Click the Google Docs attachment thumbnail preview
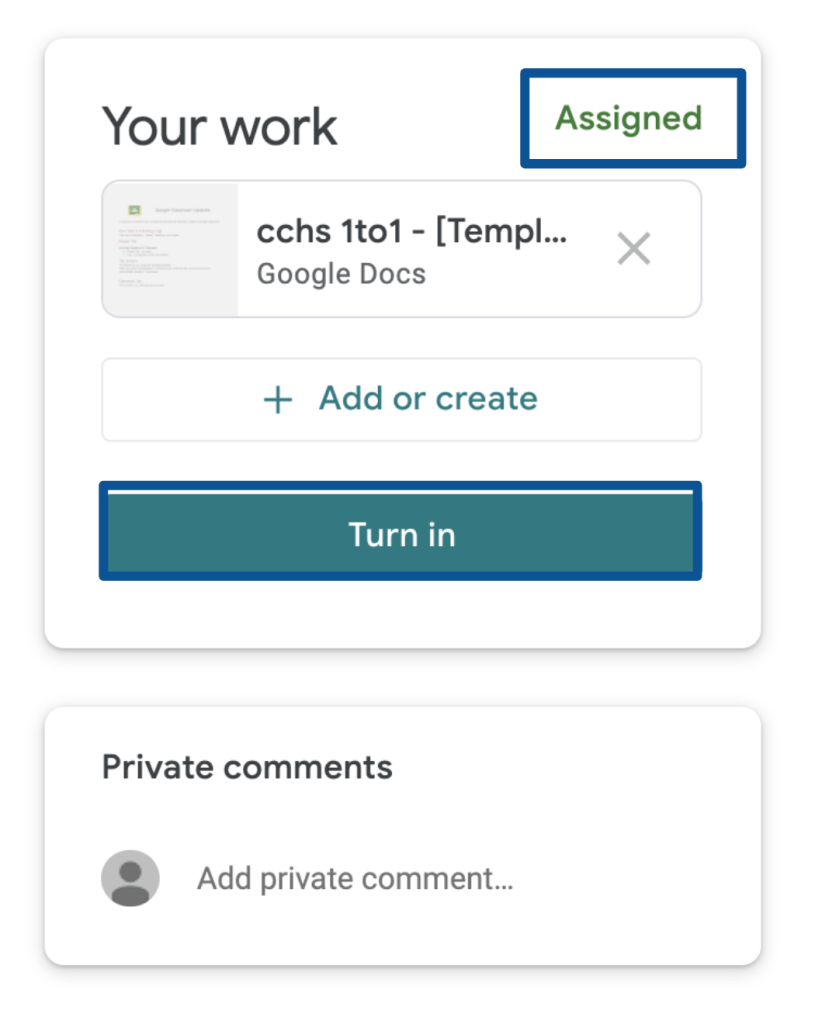The height and width of the screenshot is (1024, 815). click(170, 248)
